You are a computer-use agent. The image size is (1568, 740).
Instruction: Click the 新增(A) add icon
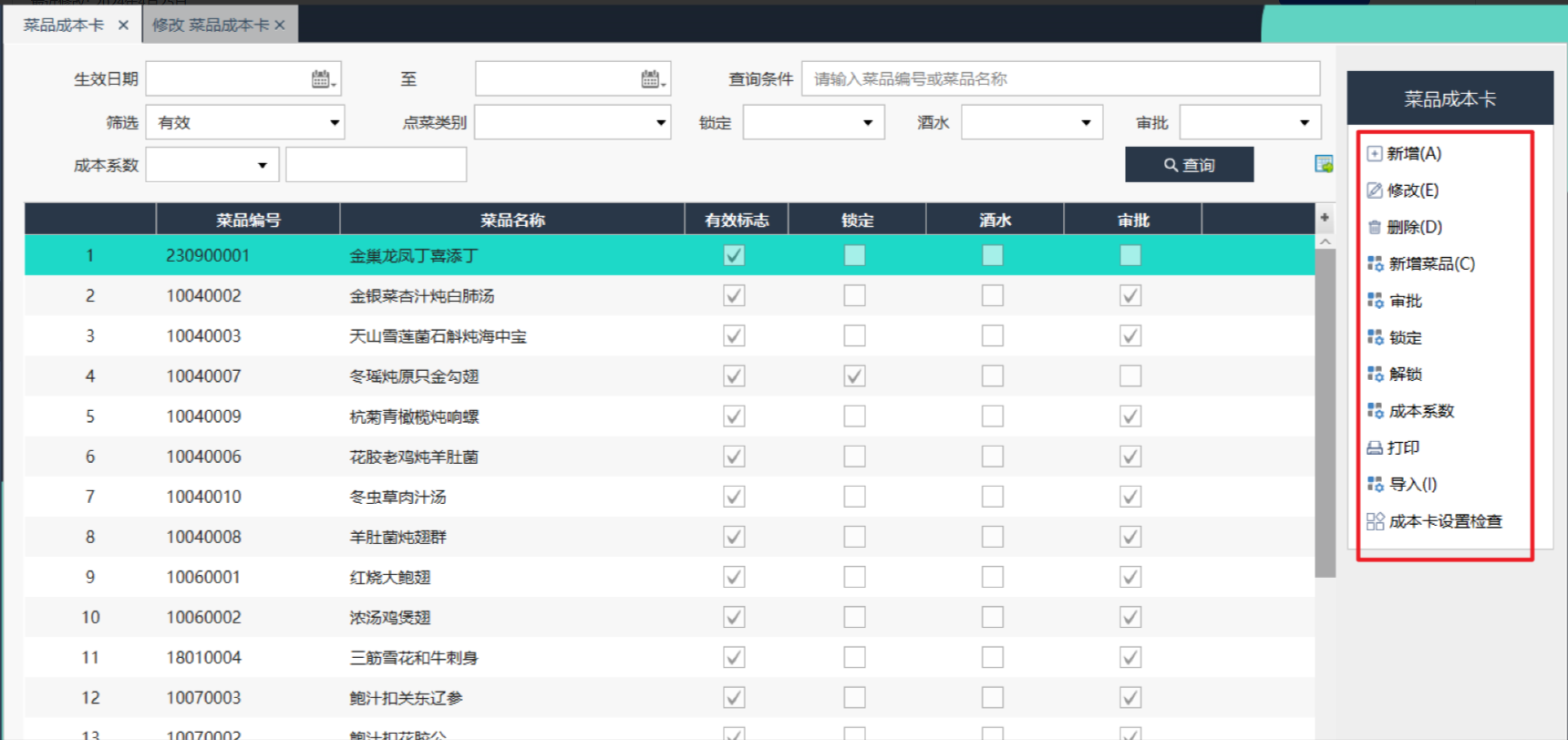[1375, 154]
